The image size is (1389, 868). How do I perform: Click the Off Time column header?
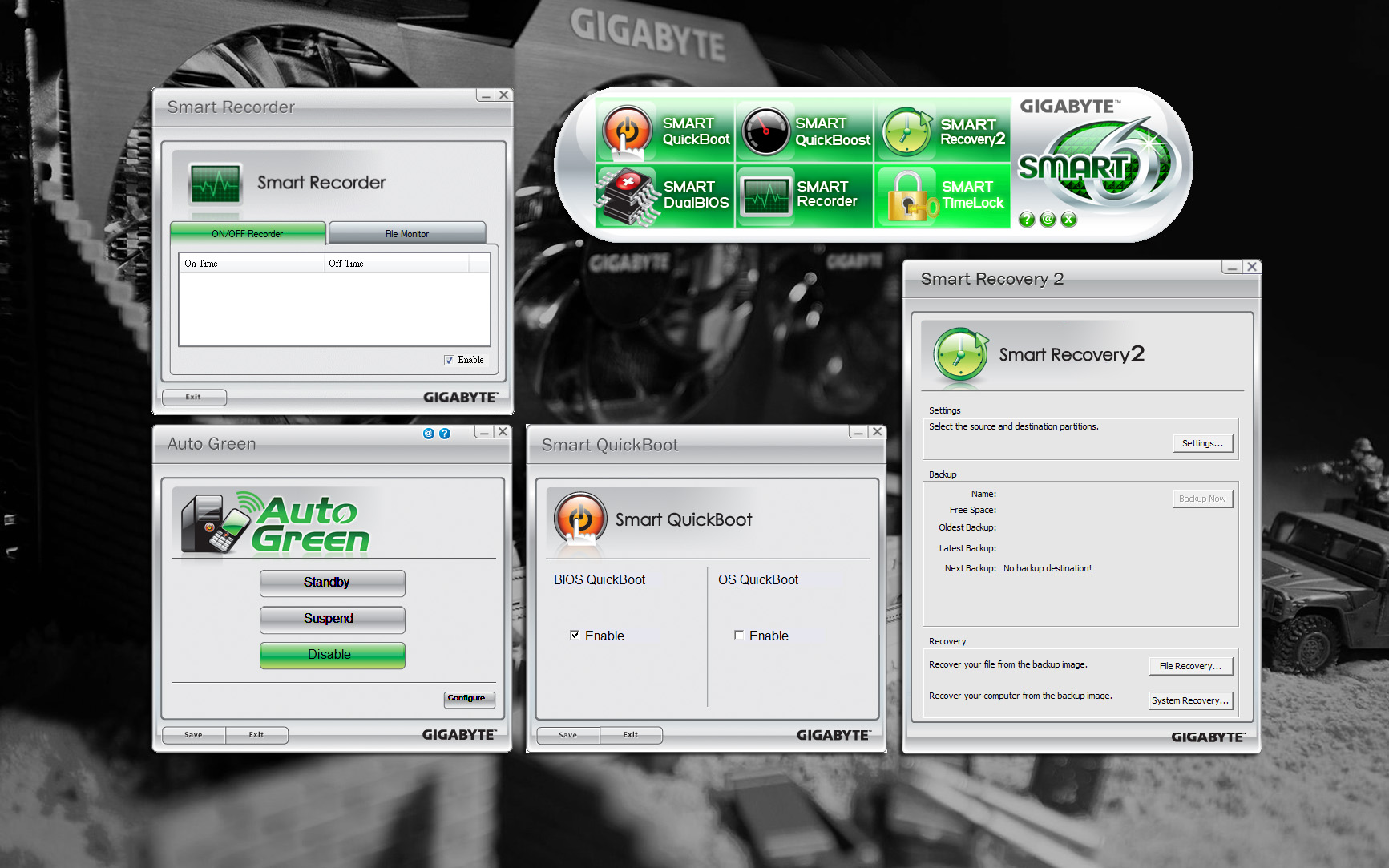click(x=396, y=263)
